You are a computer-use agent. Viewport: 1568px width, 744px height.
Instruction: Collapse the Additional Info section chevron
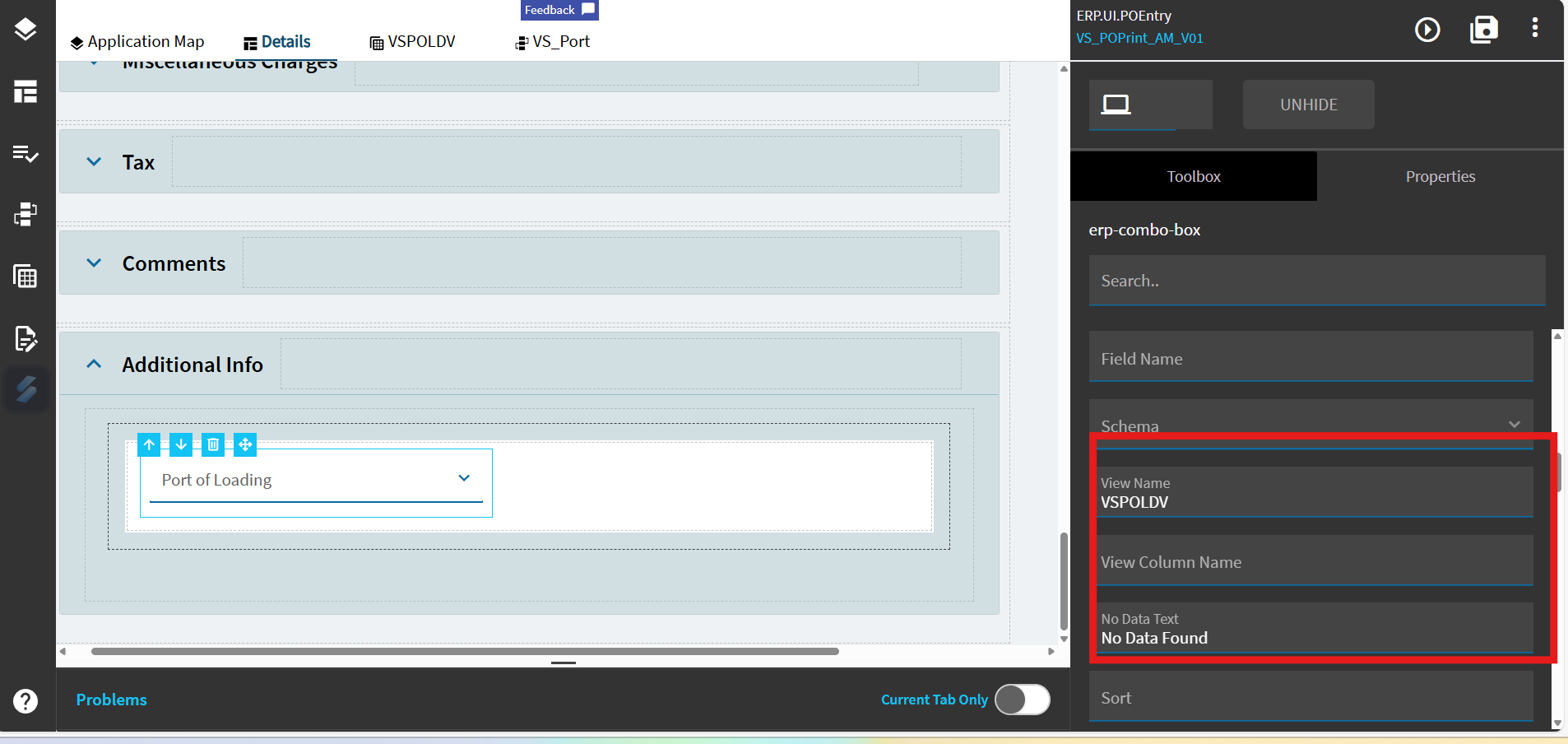(94, 364)
